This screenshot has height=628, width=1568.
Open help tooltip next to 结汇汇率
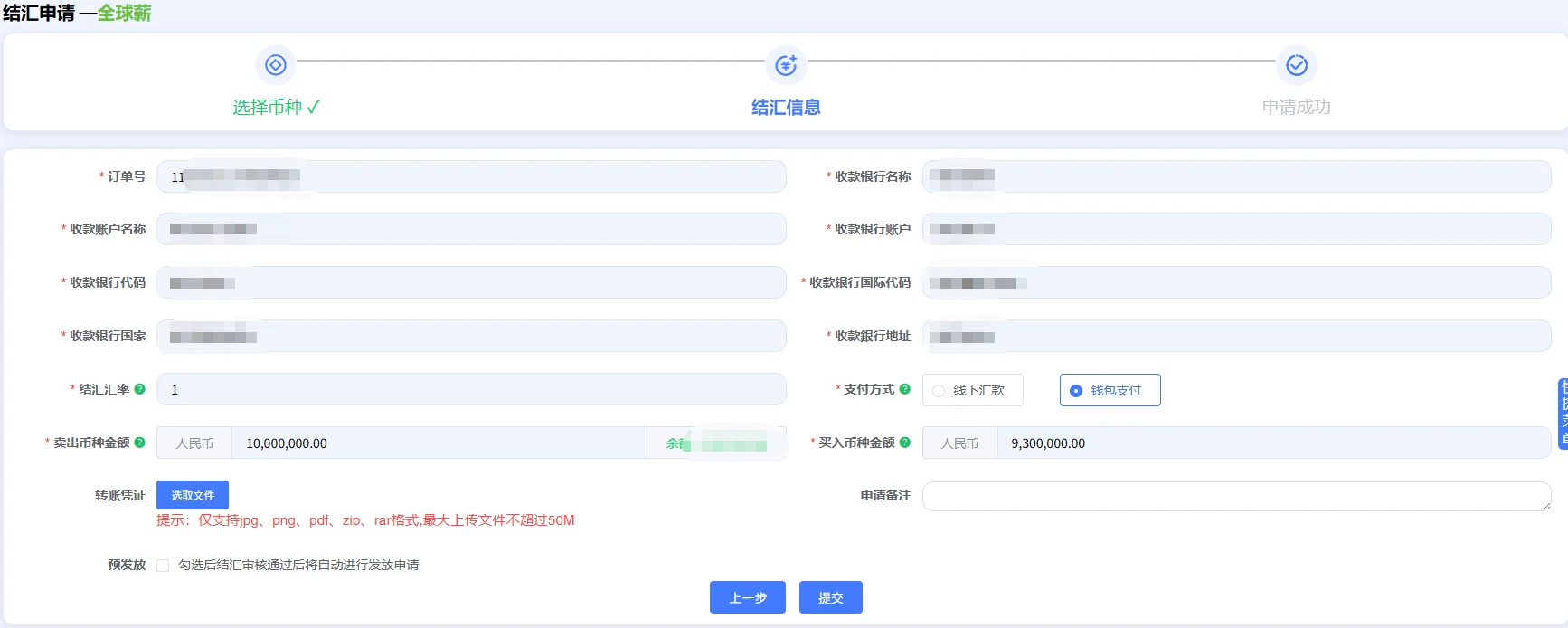pos(139,389)
